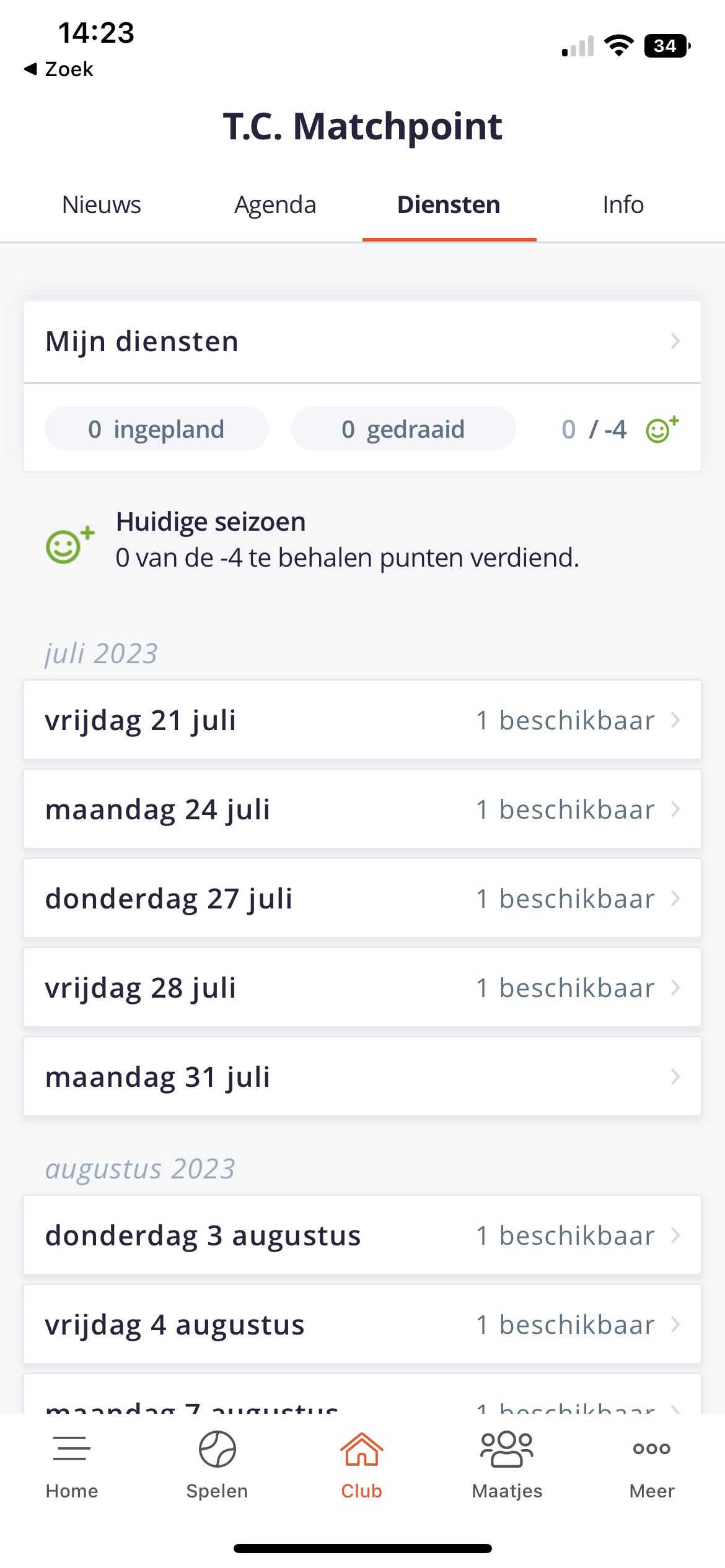Screen dimensions: 725x1568
Task: Switch to the Nieuws tab
Action: click(102, 204)
